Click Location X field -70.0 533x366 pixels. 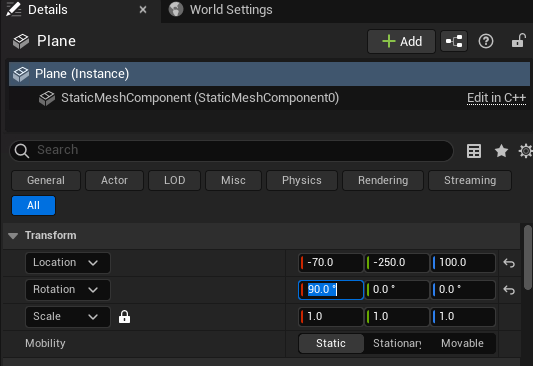click(331, 263)
